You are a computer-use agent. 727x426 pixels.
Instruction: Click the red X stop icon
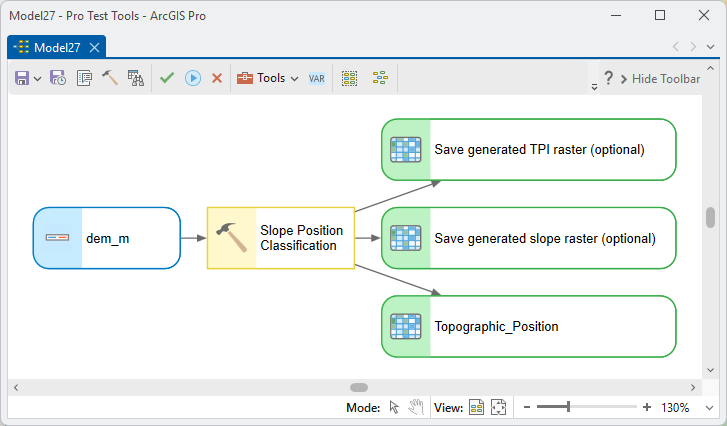(217, 78)
